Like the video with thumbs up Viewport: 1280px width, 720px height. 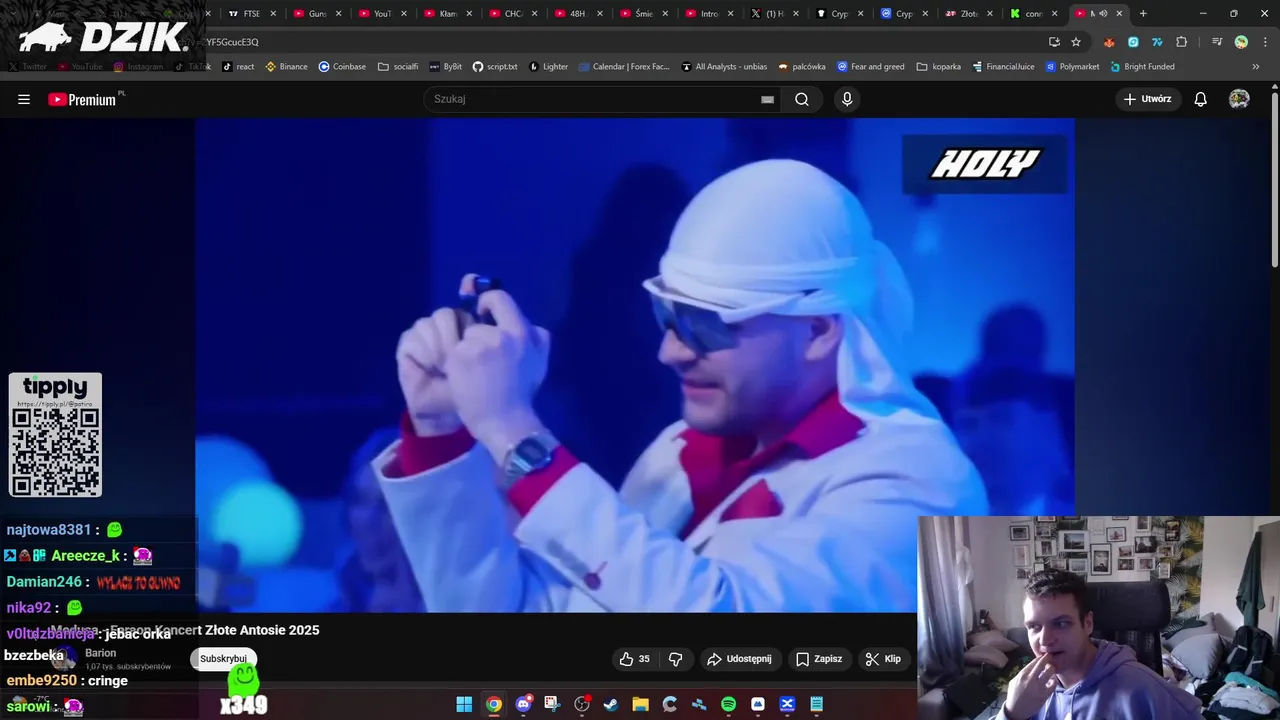[634, 659]
